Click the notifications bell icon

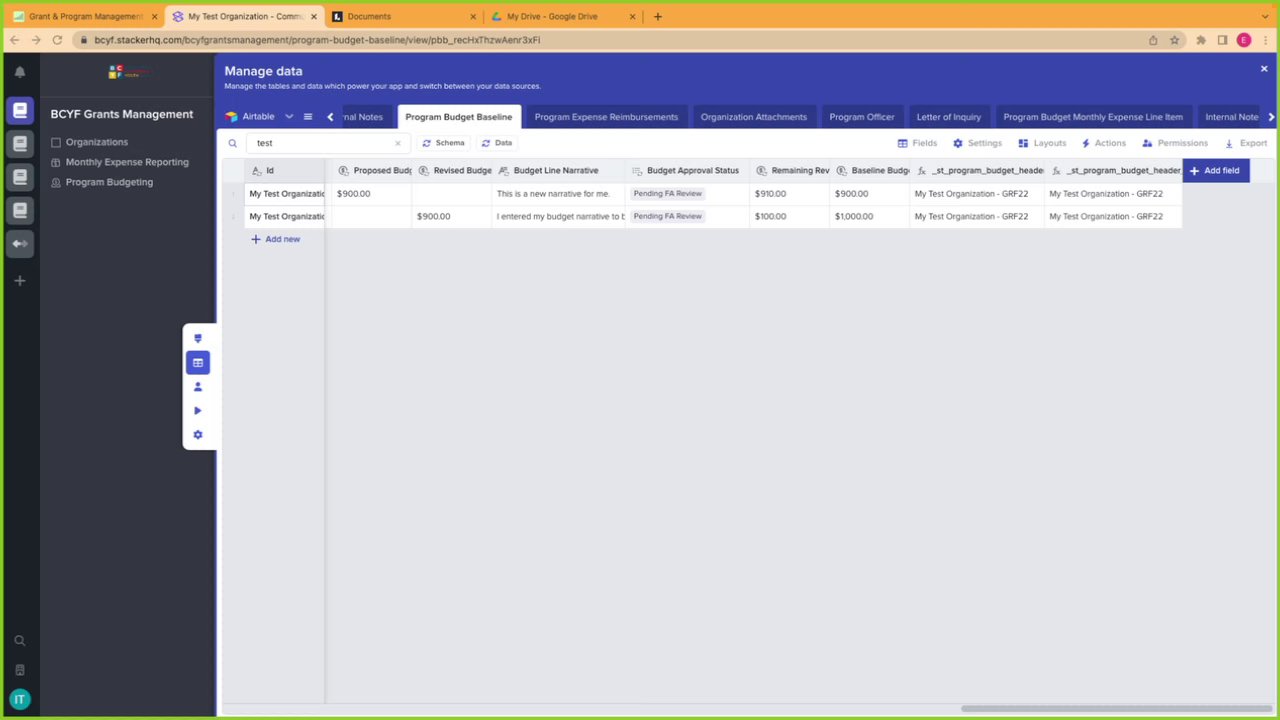pos(19,72)
